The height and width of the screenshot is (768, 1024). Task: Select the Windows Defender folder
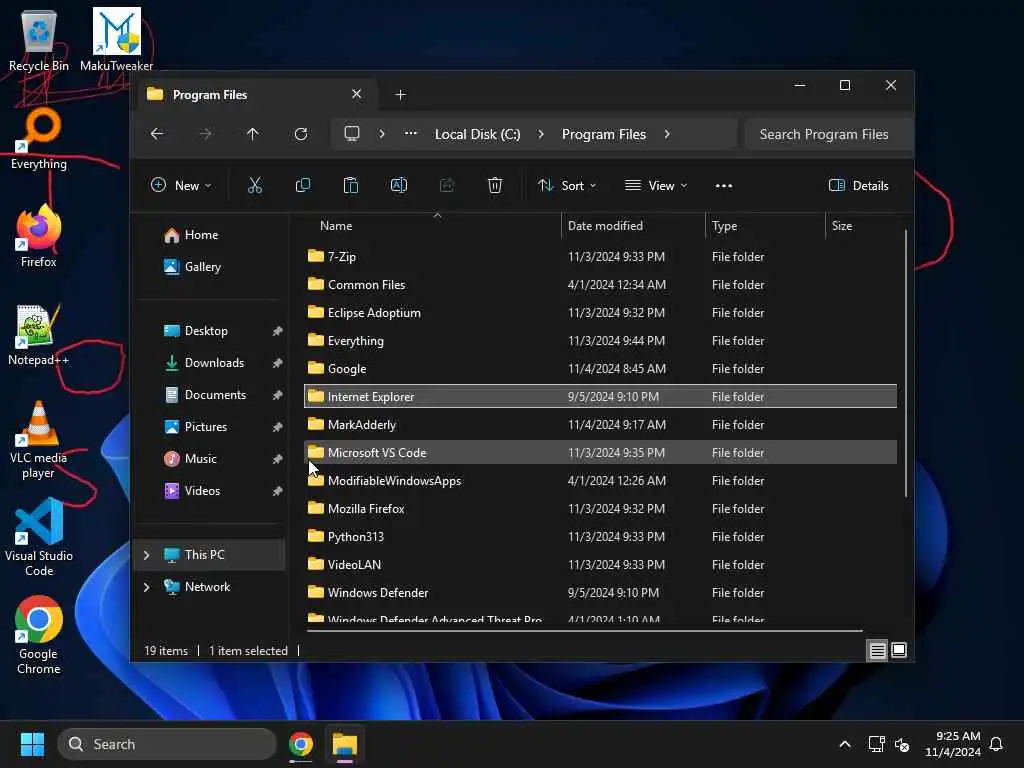(x=600, y=593)
